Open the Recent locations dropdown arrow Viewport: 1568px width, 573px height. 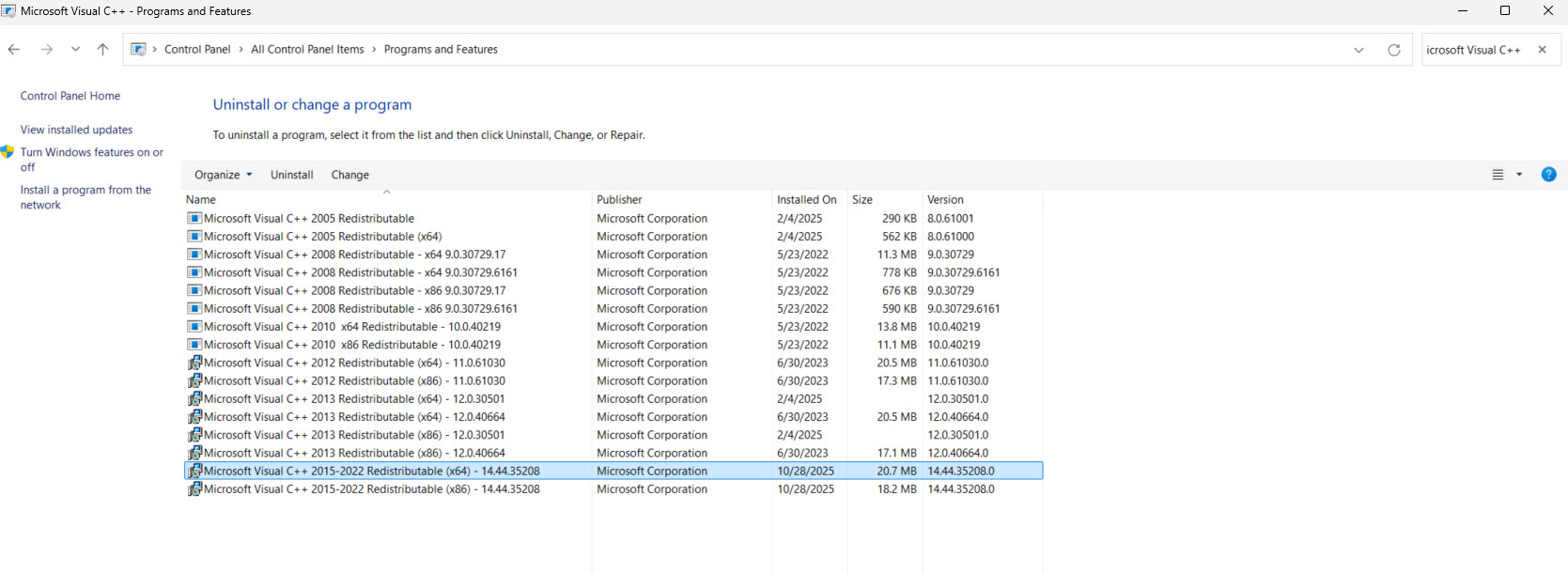tap(75, 50)
